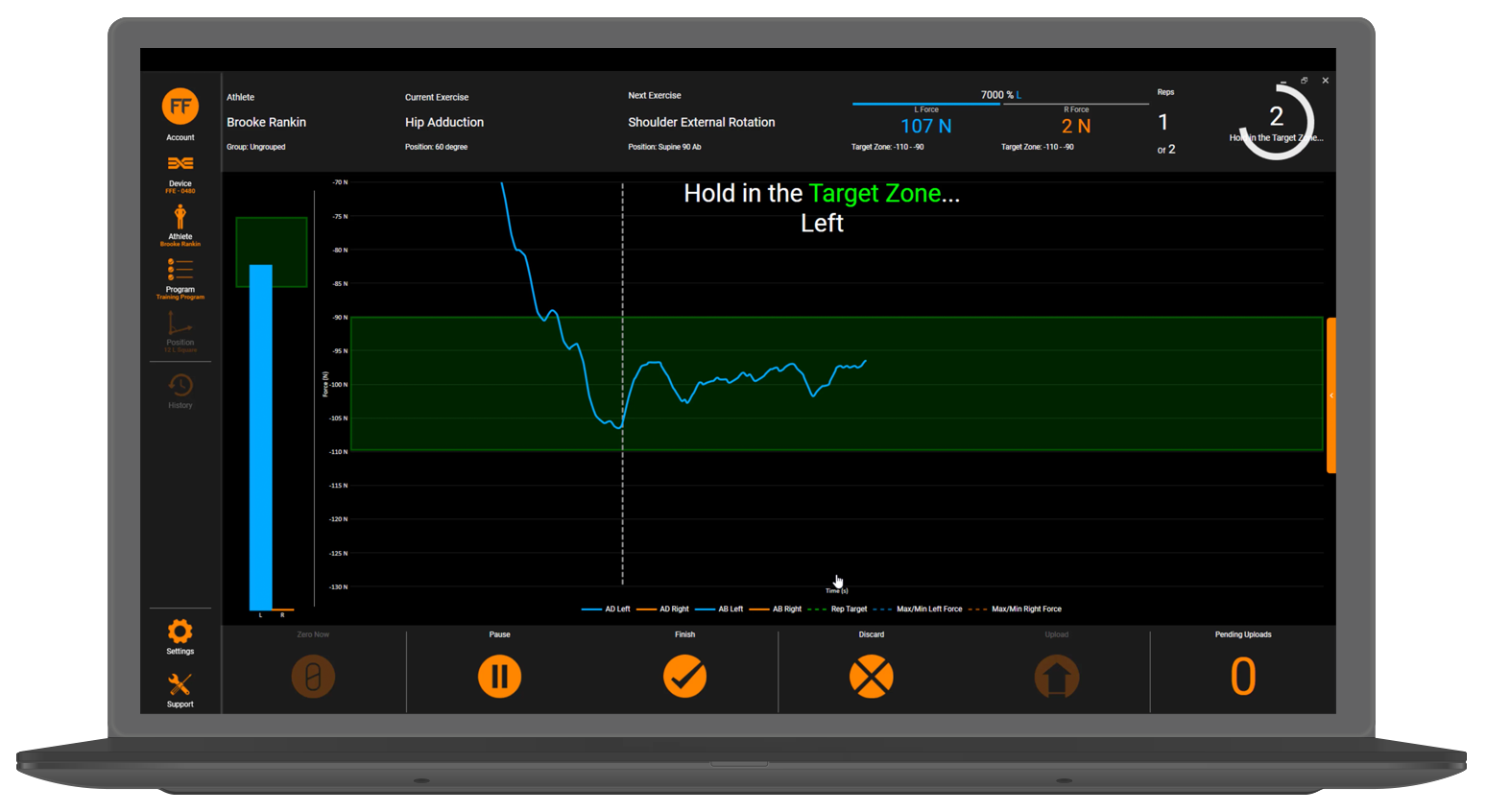Image resolution: width=1486 pixels, height=812 pixels.
Task: Click the circular hold countdown timer
Action: point(1277,121)
